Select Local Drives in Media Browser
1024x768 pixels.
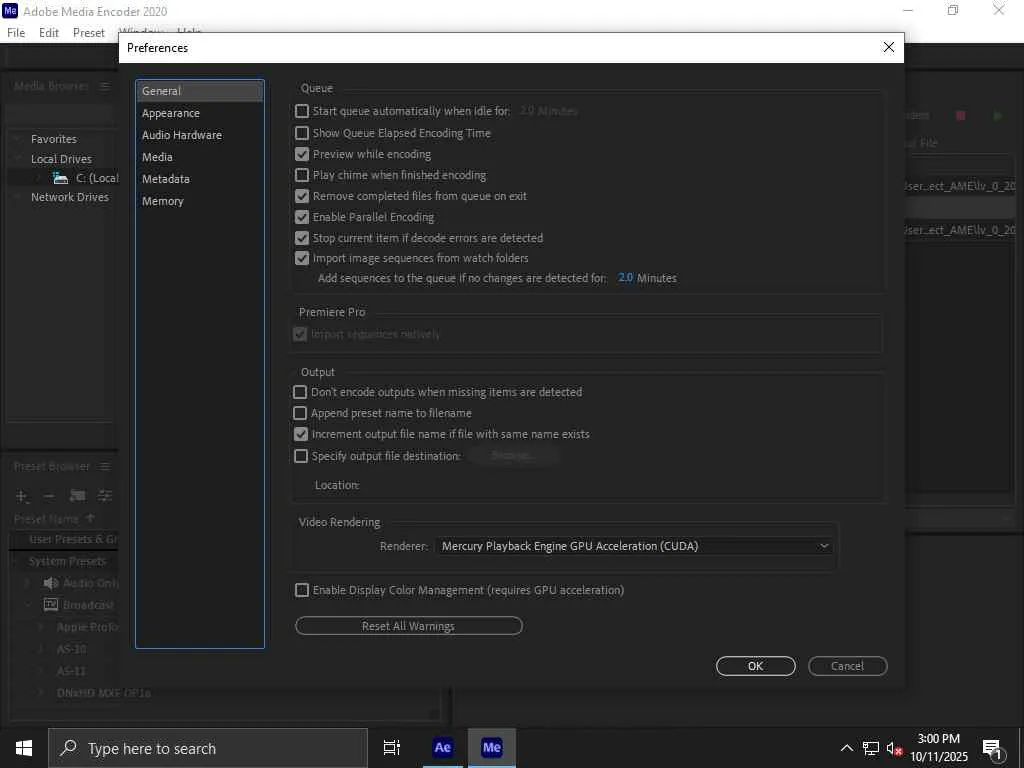pos(61,159)
